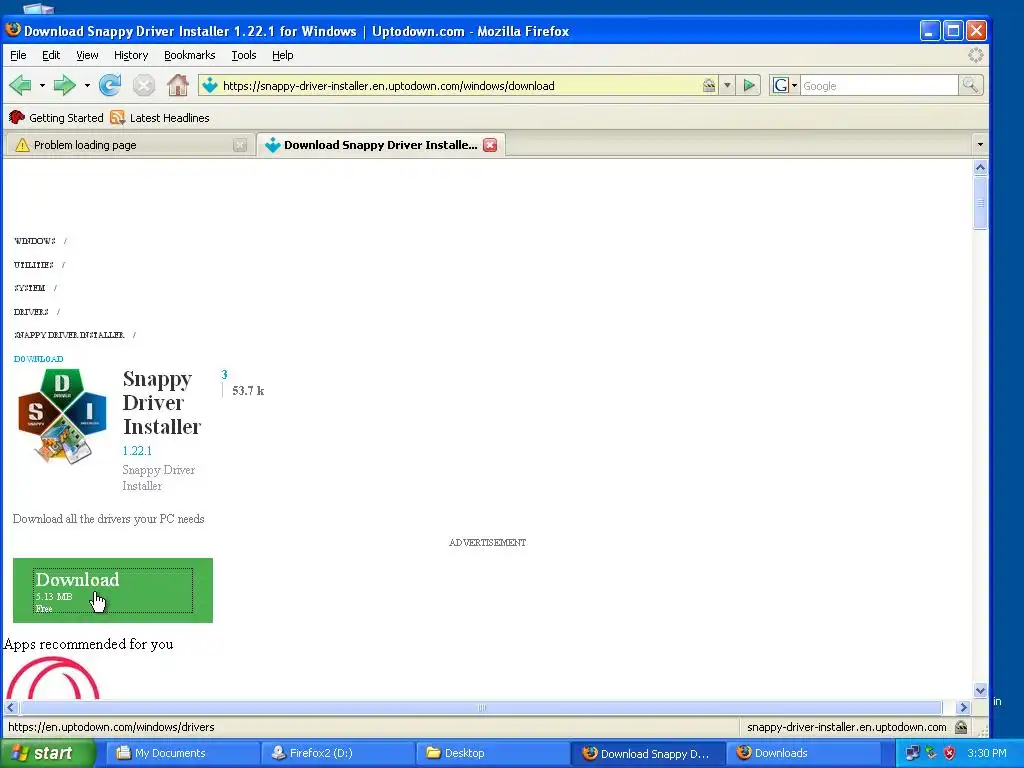Image resolution: width=1024 pixels, height=768 pixels.
Task: Open the View menu
Action: click(x=87, y=56)
